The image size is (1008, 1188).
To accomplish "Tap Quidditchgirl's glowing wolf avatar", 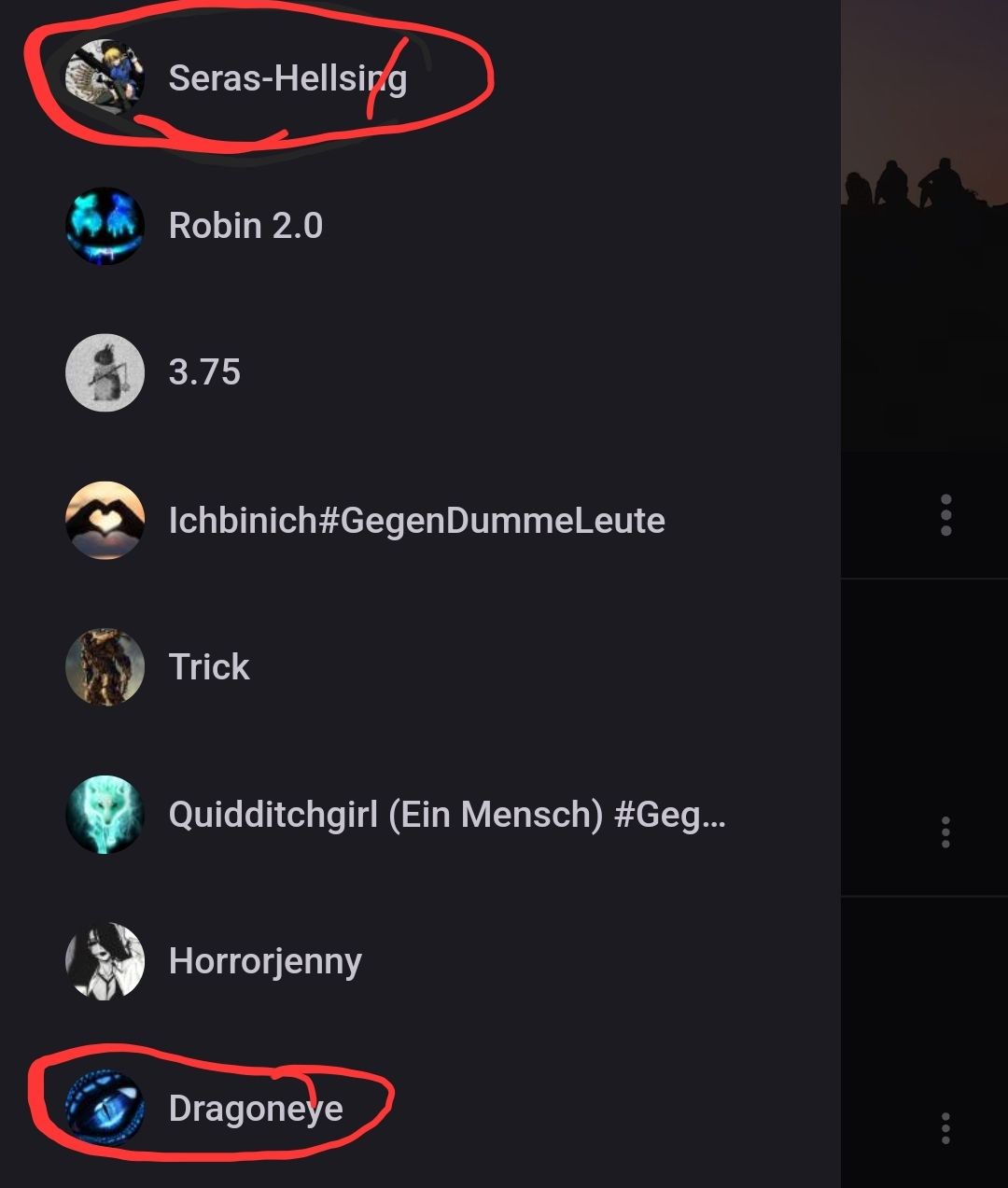I will point(105,814).
